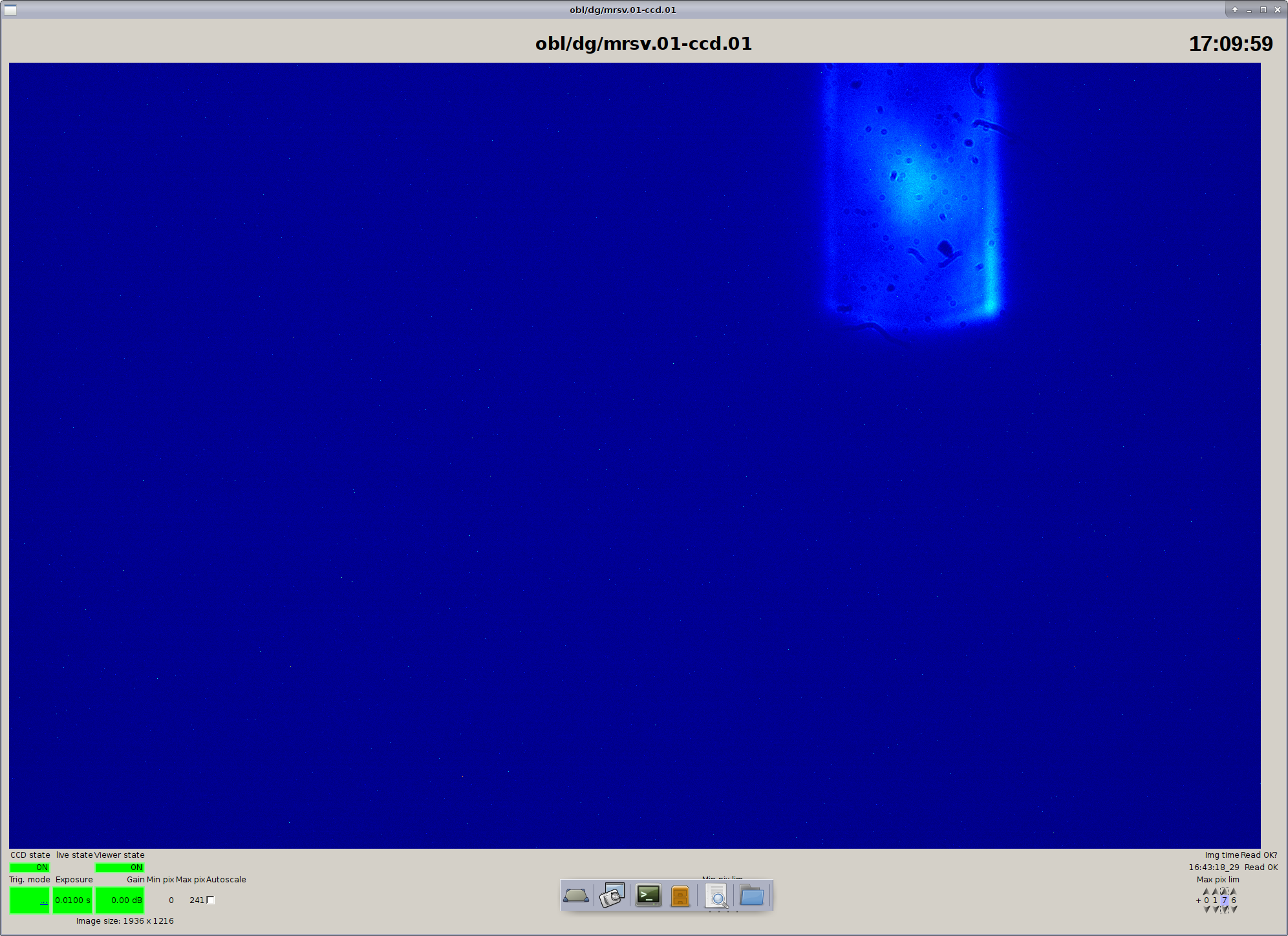Increase the hundreds digit of Max pix lim

1215,891
